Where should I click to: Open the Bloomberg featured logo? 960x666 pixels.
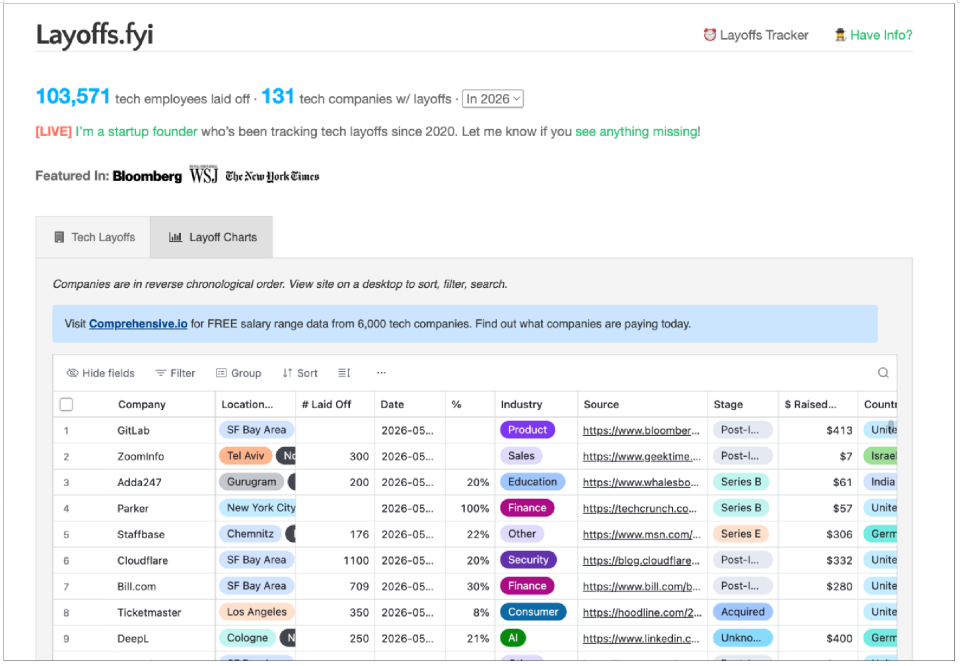pos(147,176)
